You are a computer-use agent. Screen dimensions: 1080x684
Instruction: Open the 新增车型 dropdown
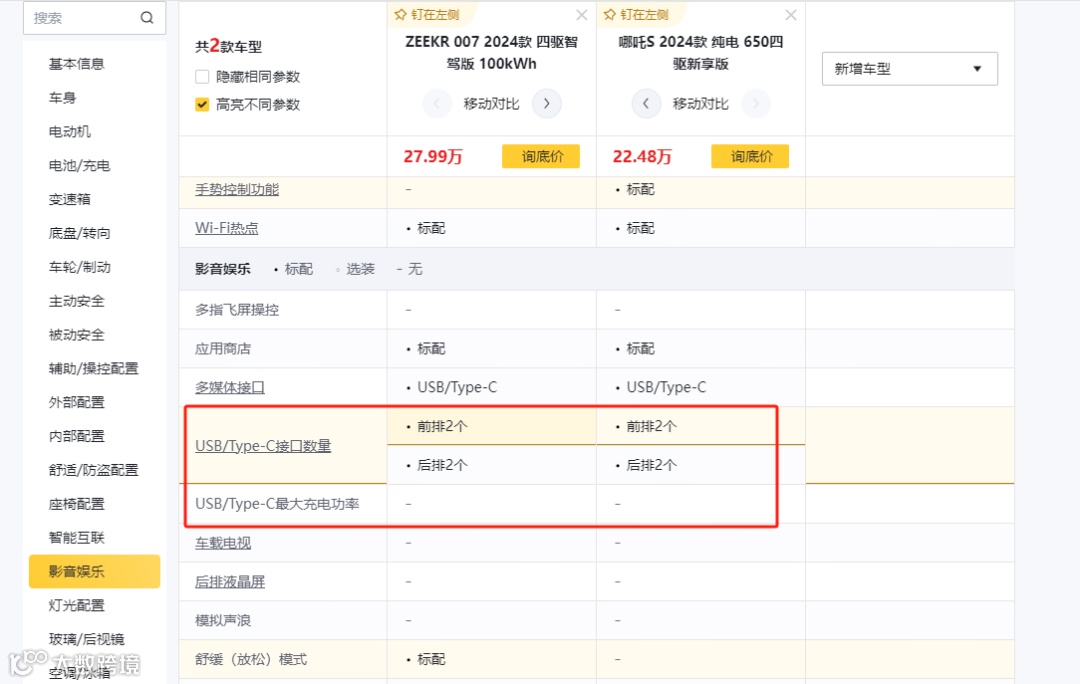click(x=909, y=69)
